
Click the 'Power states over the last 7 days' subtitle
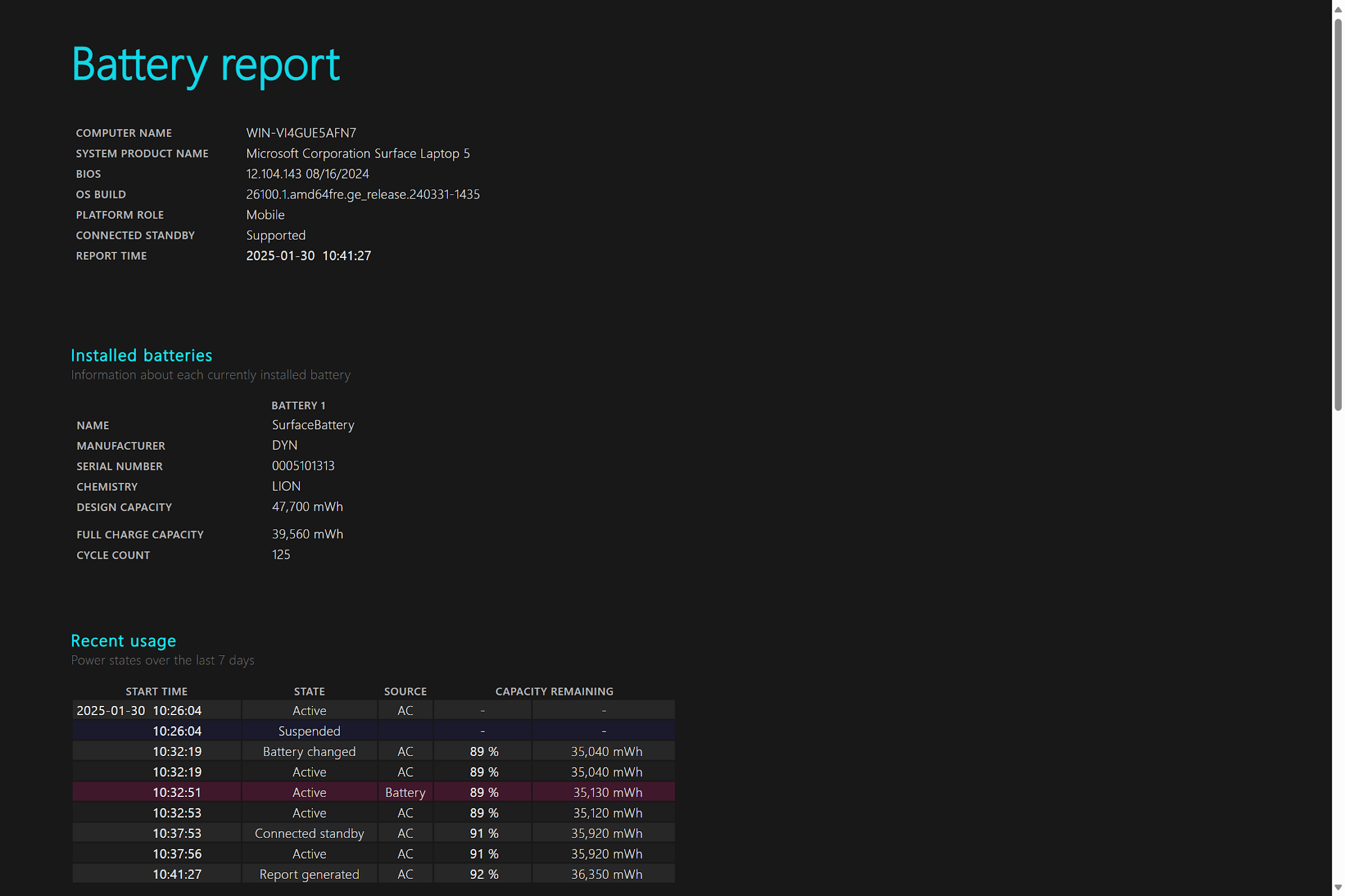click(x=163, y=660)
